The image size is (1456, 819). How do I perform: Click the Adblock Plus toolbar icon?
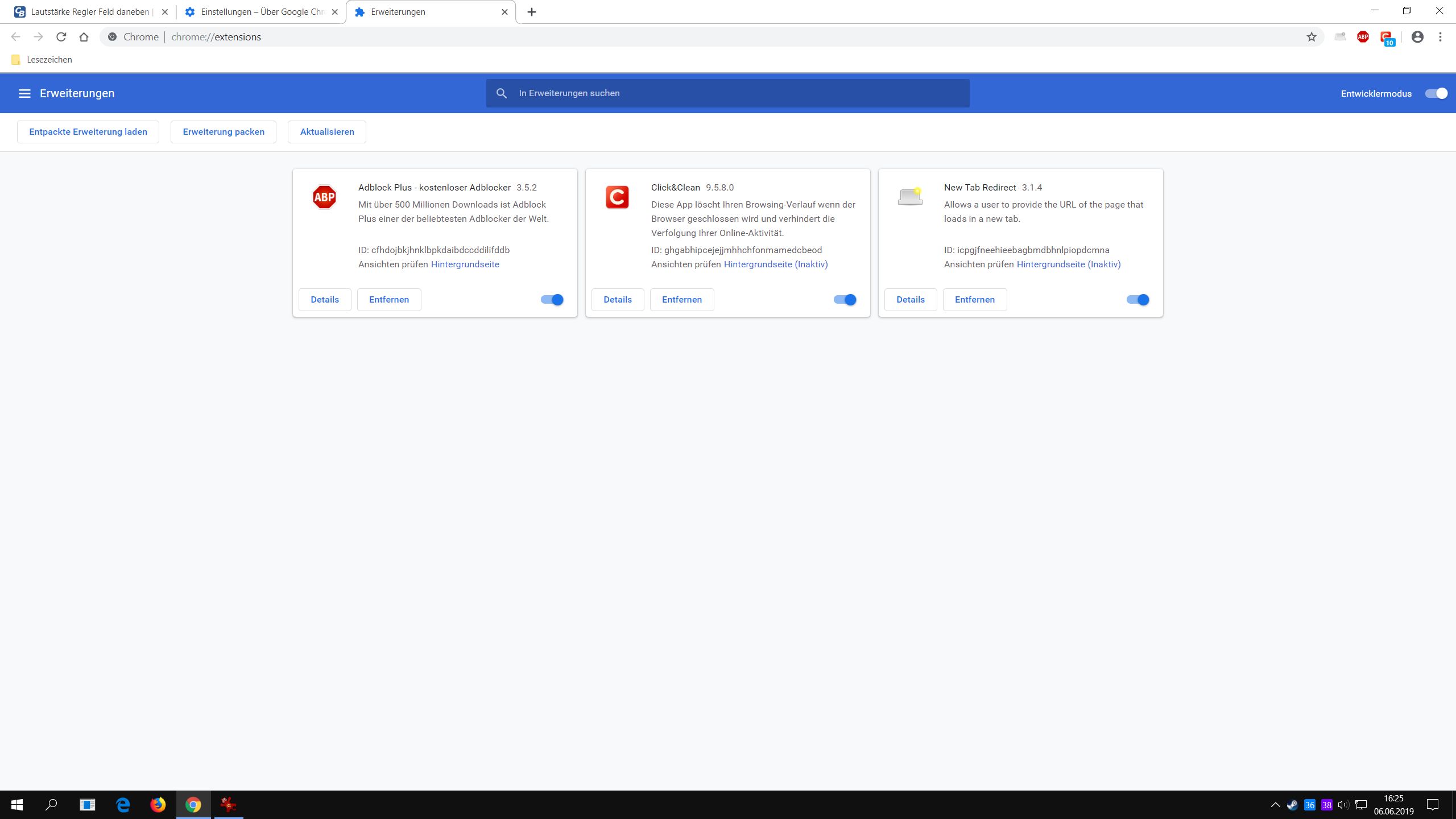tap(1363, 37)
